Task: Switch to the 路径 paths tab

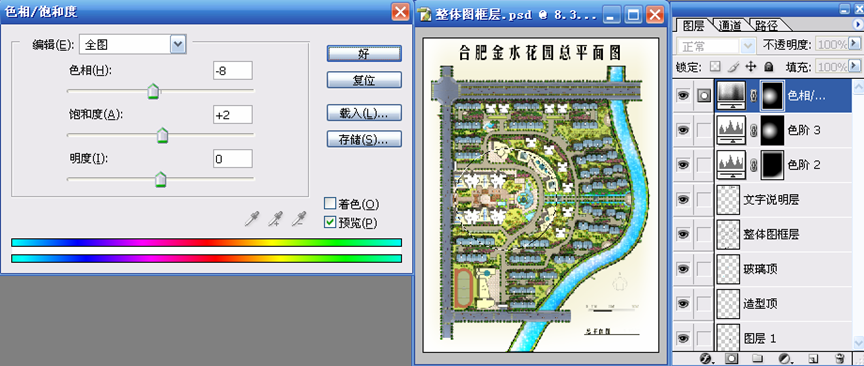Action: 766,25
